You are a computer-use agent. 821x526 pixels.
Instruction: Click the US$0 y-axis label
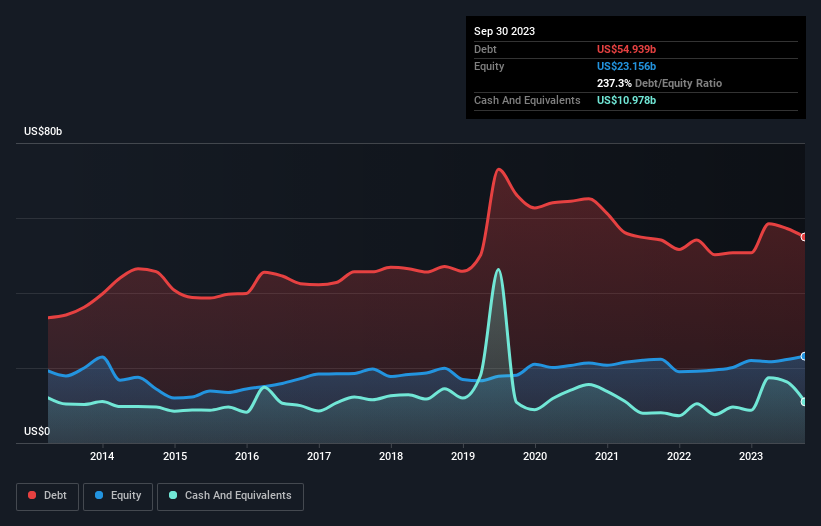tap(37, 431)
